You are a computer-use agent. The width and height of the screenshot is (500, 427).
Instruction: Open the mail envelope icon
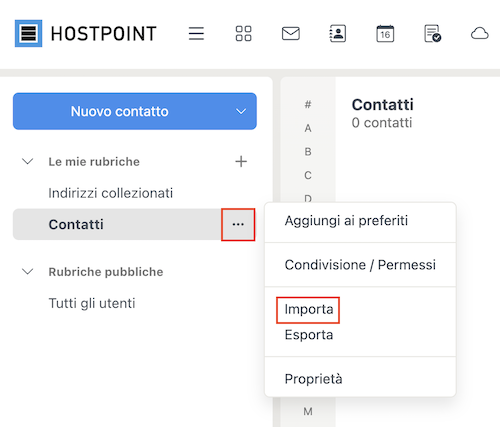coord(291,34)
